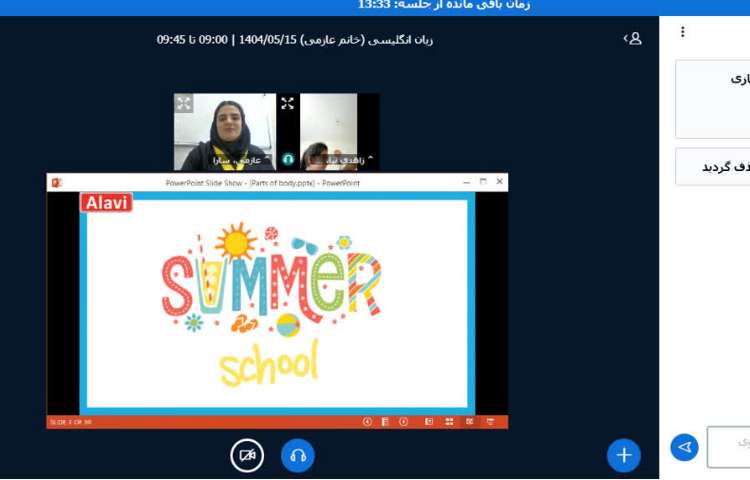Click the Slide Show view icon
Screen dimensions: 750x480
click(x=489, y=422)
